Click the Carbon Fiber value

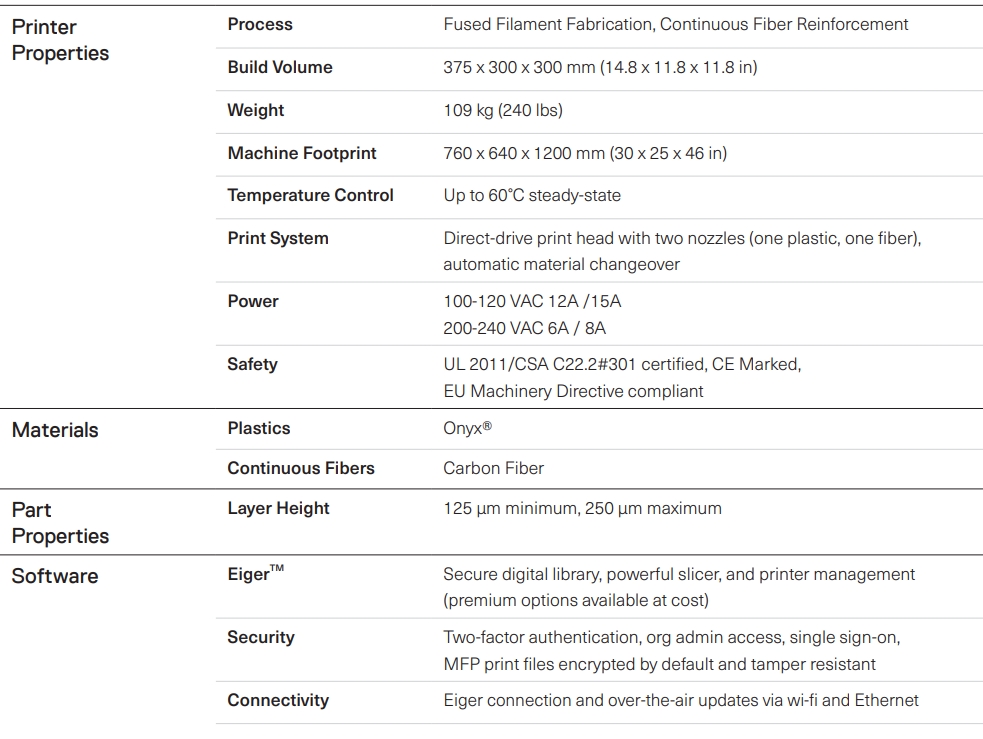point(494,468)
